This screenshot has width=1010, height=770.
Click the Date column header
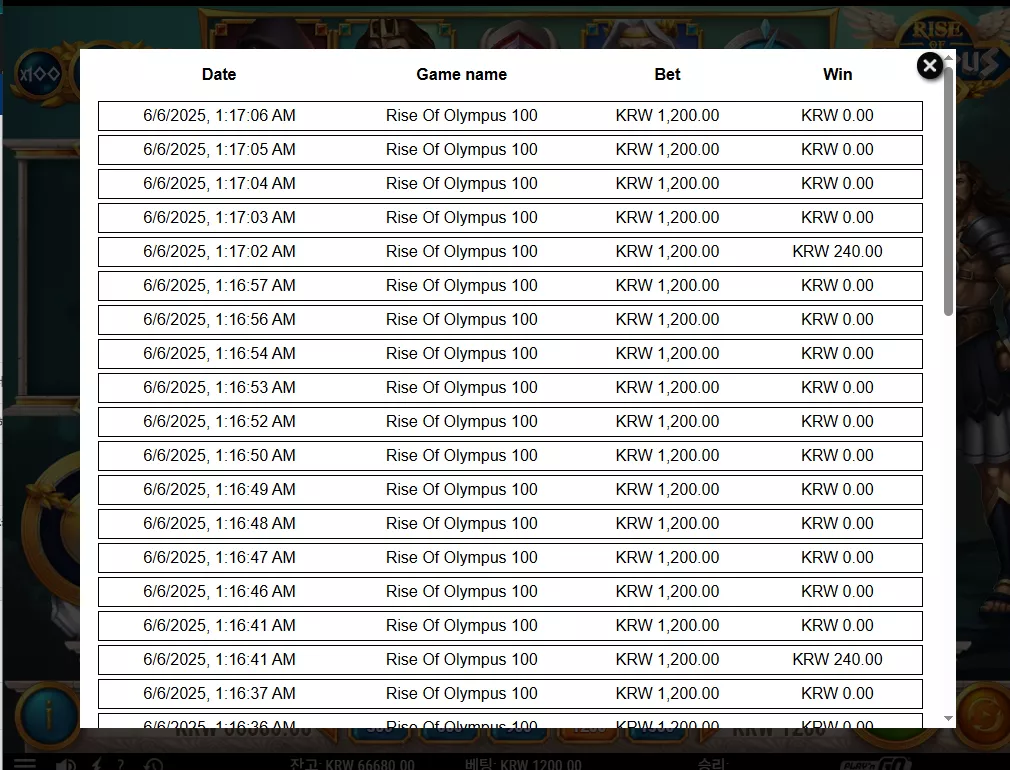pyautogui.click(x=219, y=75)
